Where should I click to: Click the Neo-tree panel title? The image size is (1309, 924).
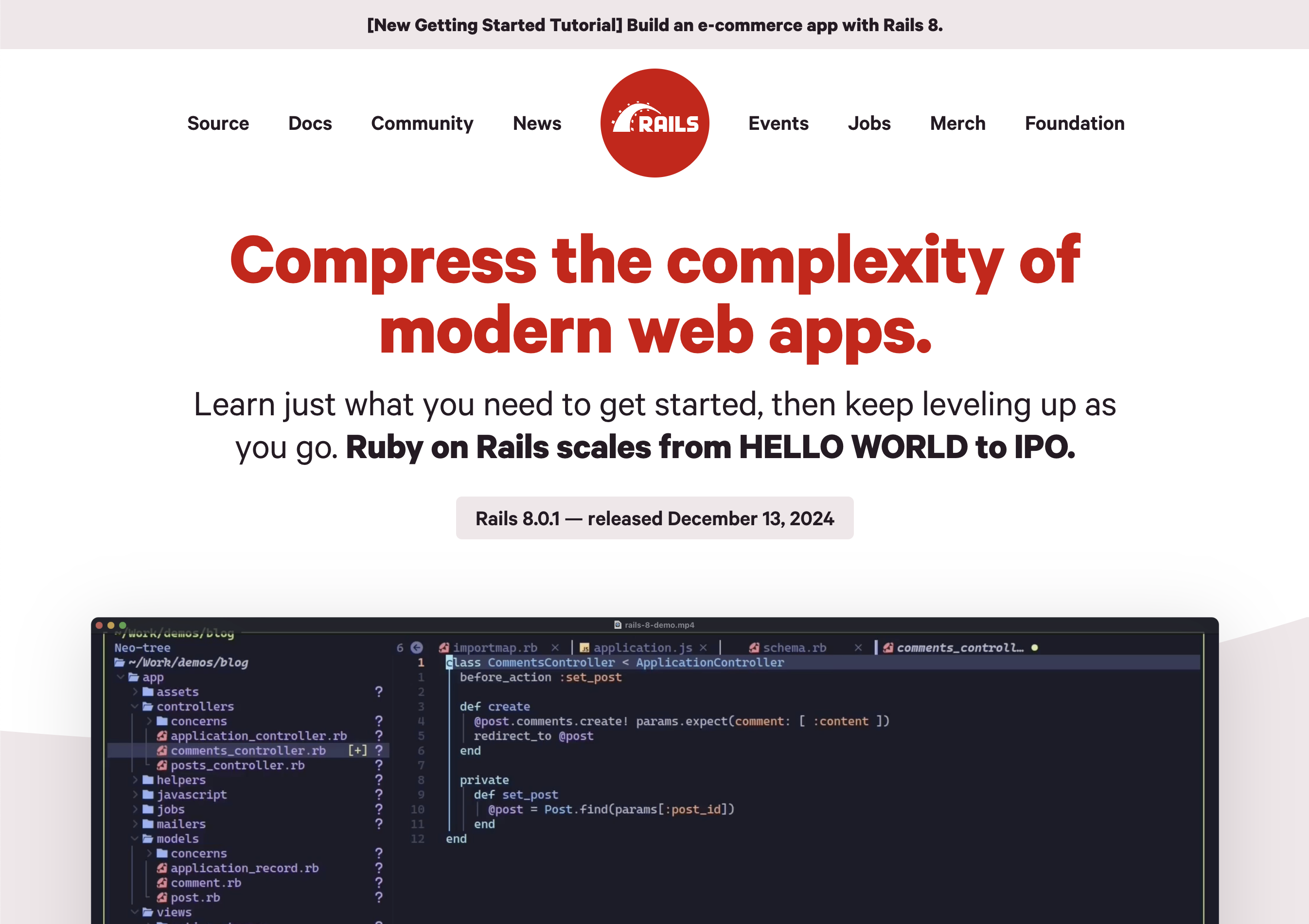point(142,648)
